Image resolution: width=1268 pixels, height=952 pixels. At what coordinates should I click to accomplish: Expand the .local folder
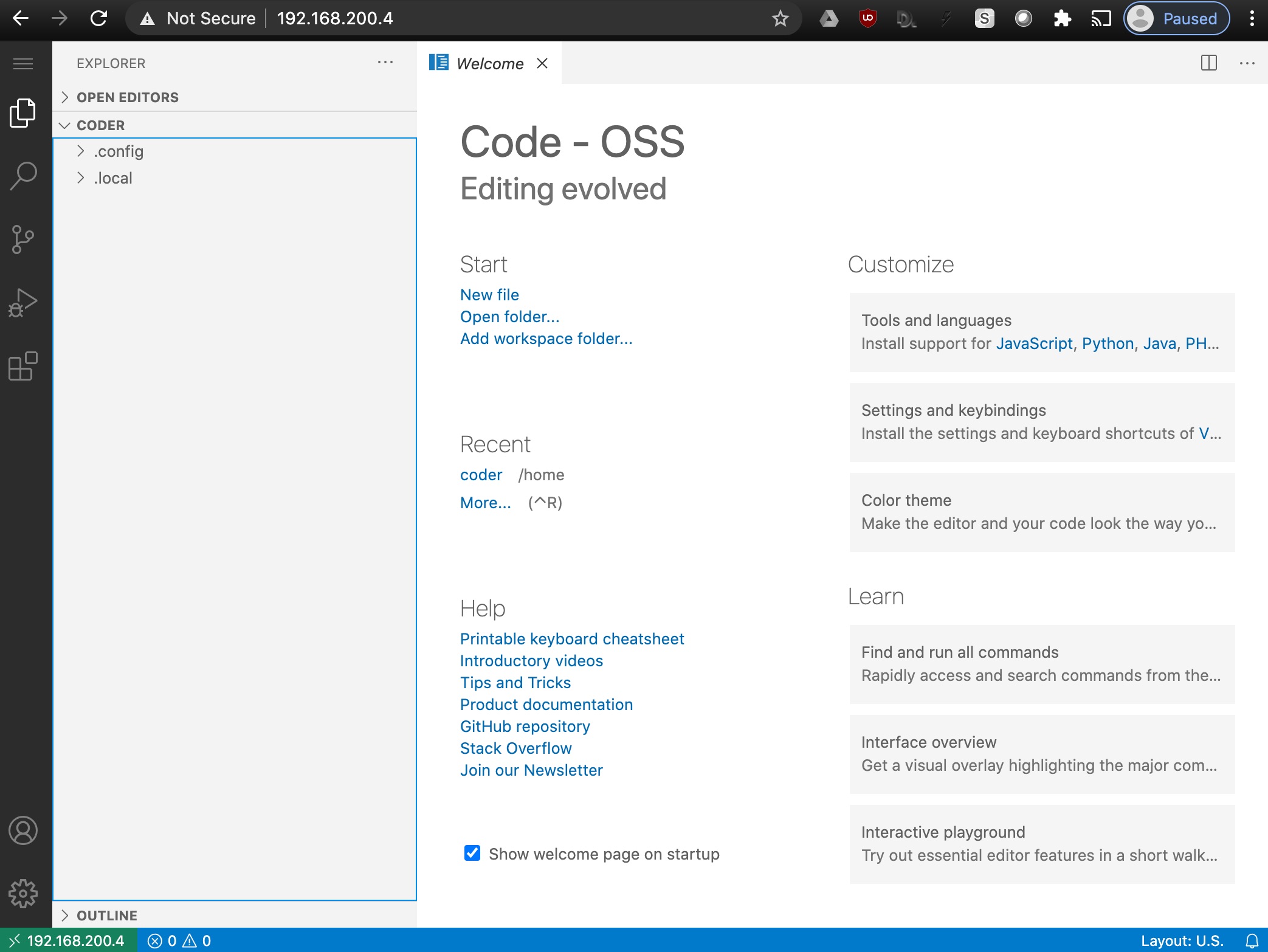235,178
